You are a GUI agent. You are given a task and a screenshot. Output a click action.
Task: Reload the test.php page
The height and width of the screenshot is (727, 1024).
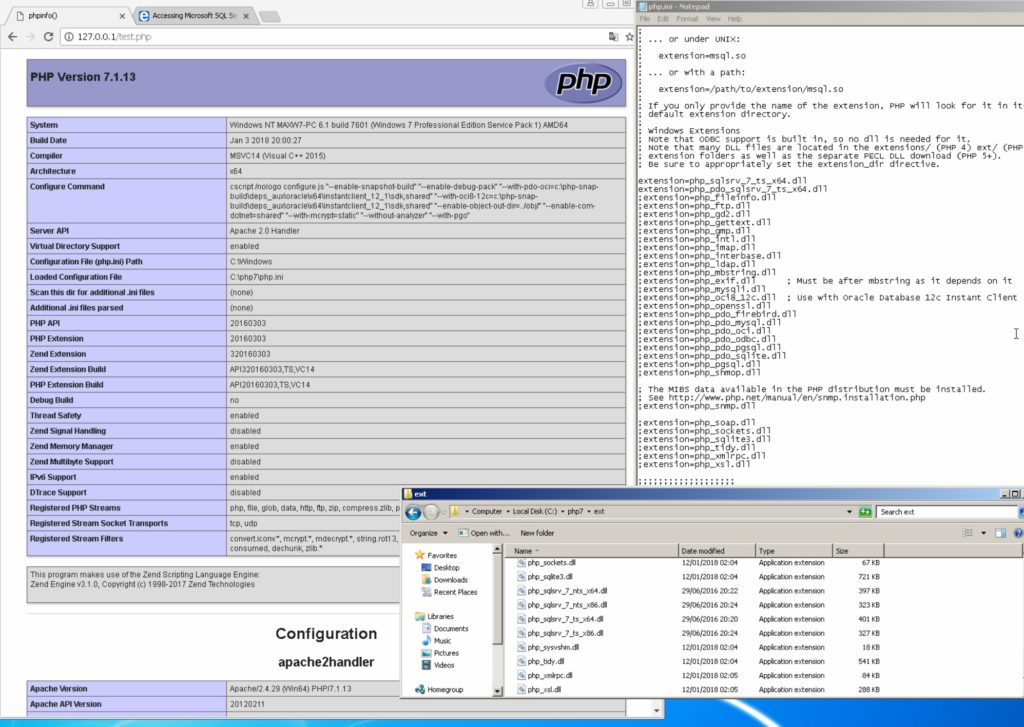47,36
